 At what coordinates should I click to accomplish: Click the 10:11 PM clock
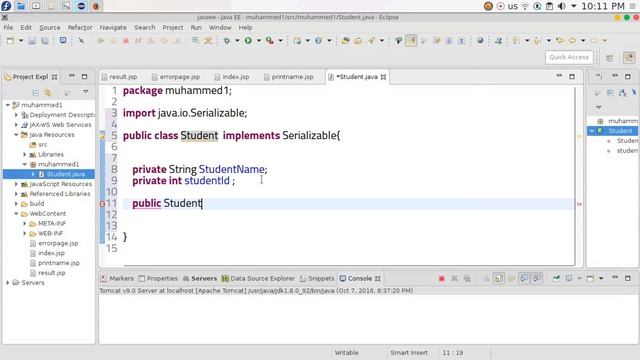coord(603,6)
